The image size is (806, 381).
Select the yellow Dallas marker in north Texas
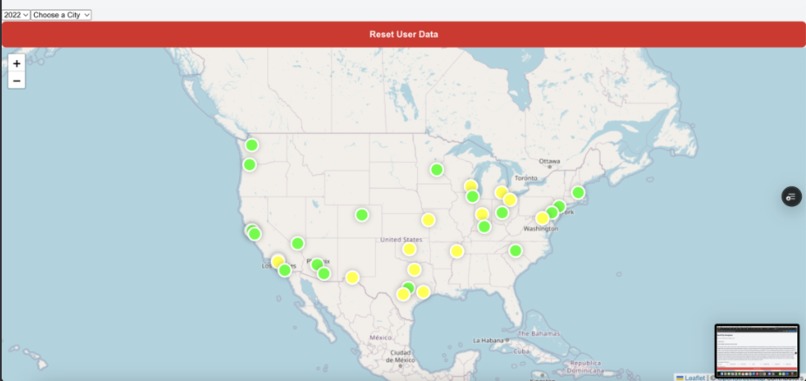pos(414,269)
